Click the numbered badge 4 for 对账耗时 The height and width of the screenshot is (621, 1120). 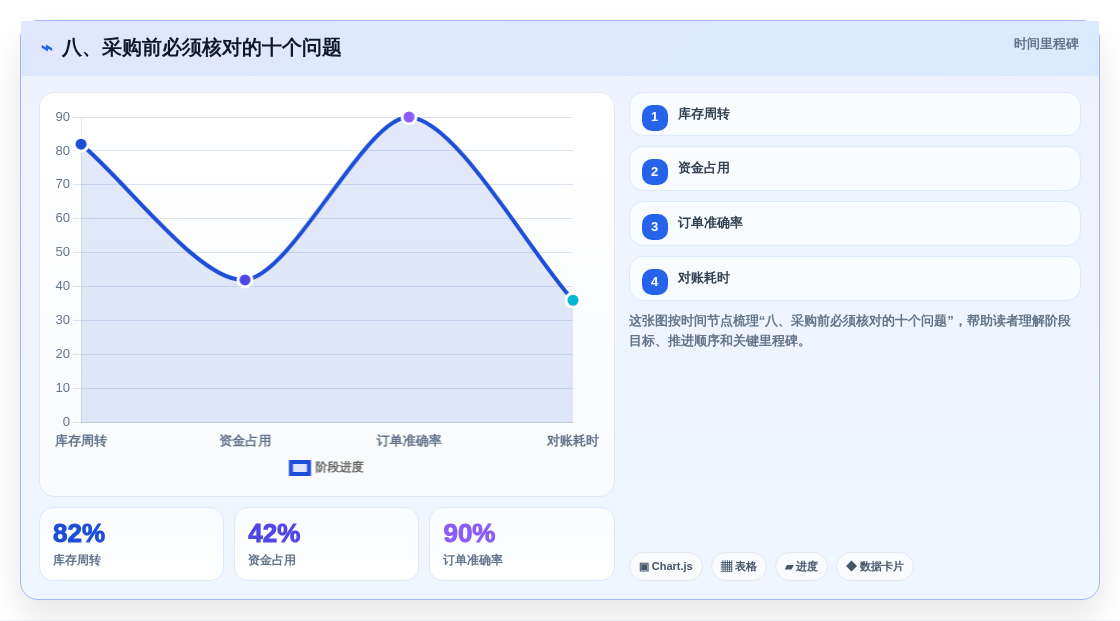[x=654, y=282]
